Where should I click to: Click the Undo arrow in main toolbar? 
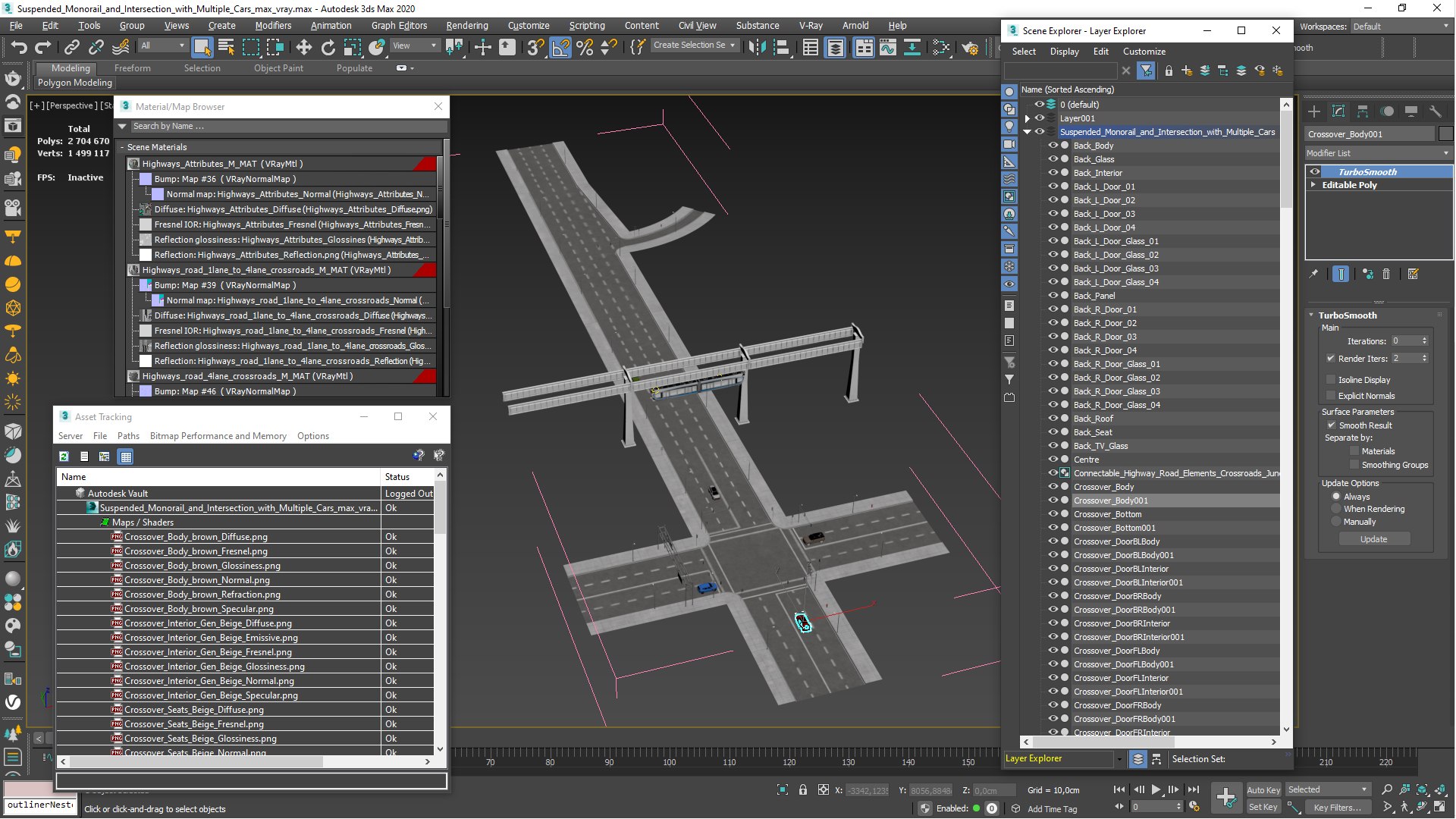tap(19, 47)
